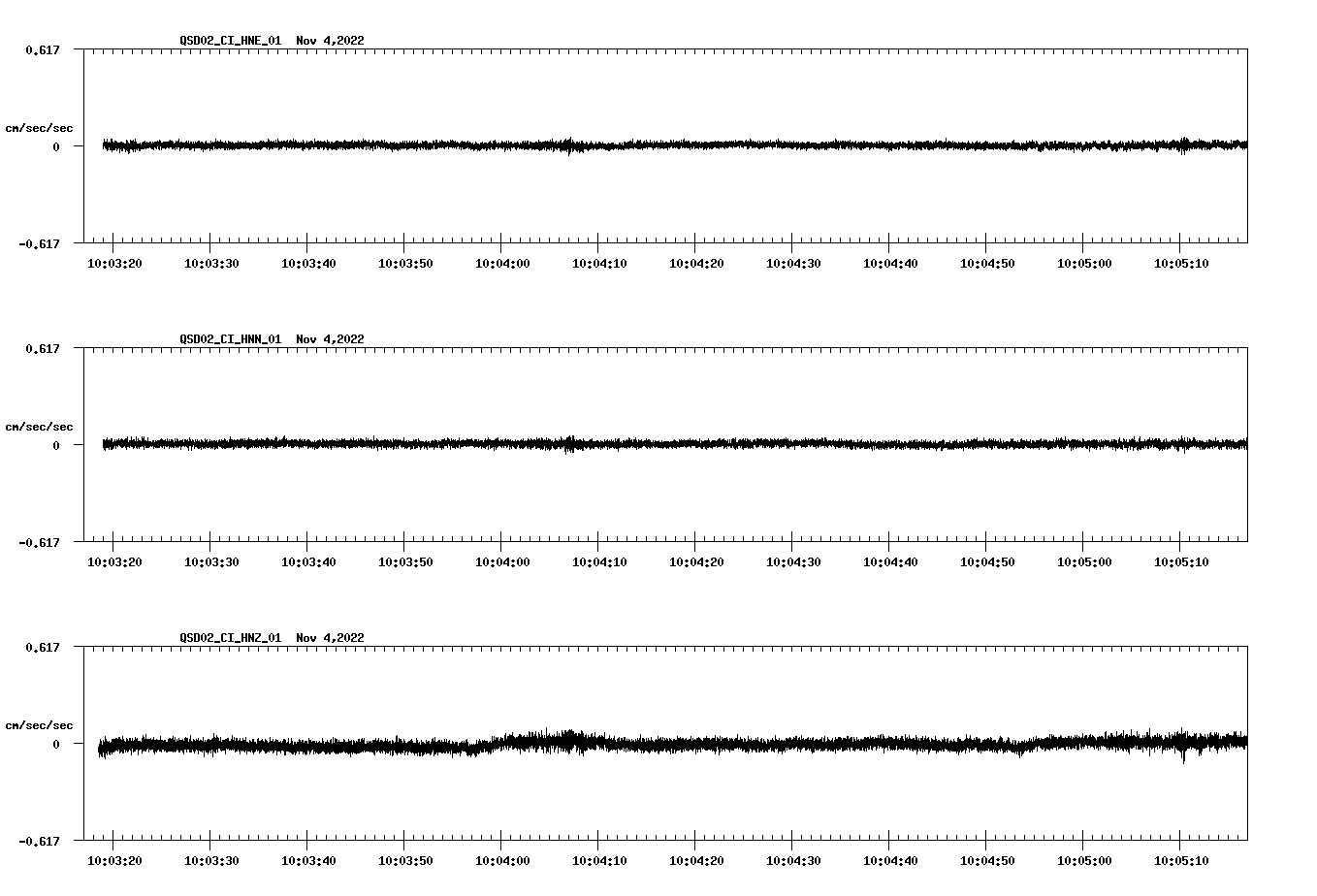Click 10:03:50 time label under HNN plot
Viewport: 1317px width, 896px height.
pos(405,562)
